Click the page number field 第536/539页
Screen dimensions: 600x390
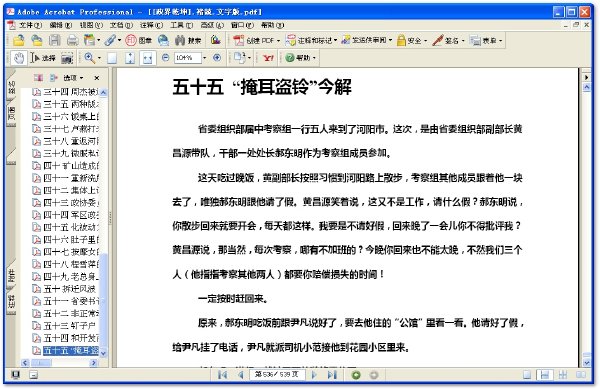click(x=277, y=375)
